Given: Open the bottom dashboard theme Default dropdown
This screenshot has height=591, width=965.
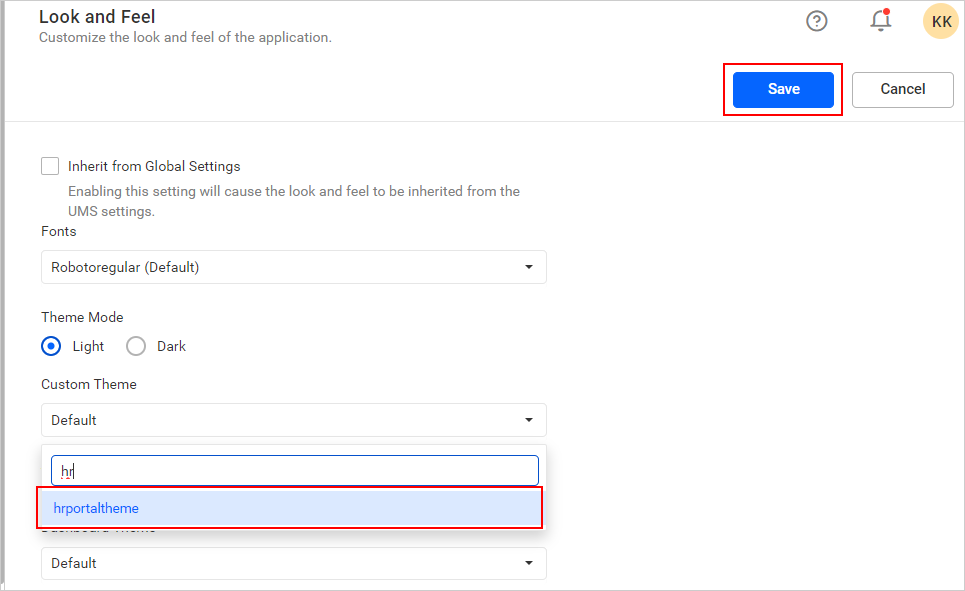Looking at the screenshot, I should [x=293, y=563].
